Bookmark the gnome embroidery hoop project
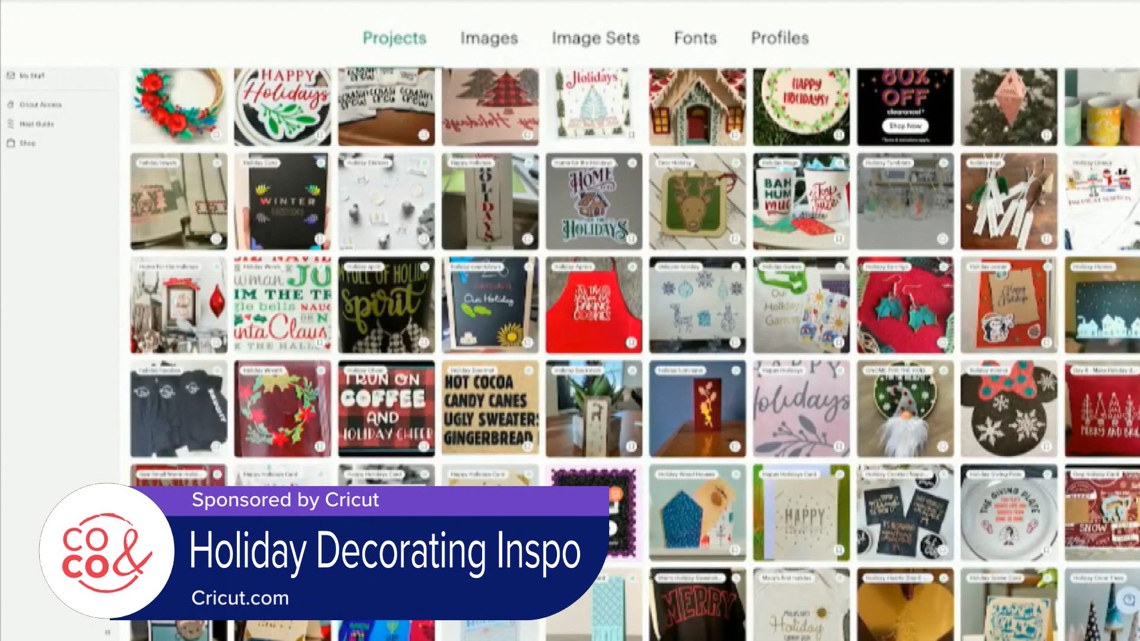1140x641 pixels. click(942, 445)
